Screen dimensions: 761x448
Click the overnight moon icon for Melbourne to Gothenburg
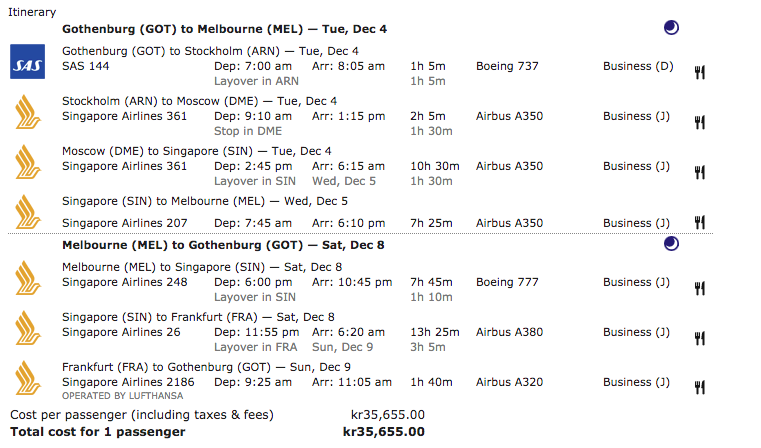point(671,243)
